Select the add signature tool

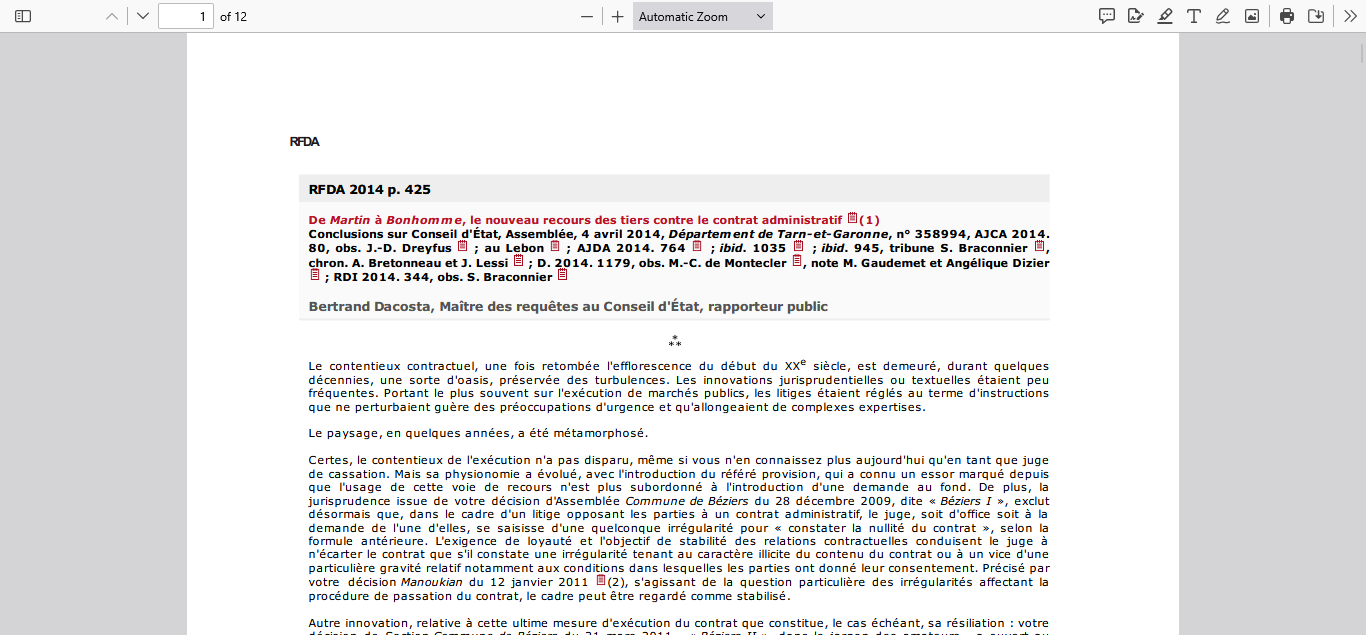(1136, 16)
